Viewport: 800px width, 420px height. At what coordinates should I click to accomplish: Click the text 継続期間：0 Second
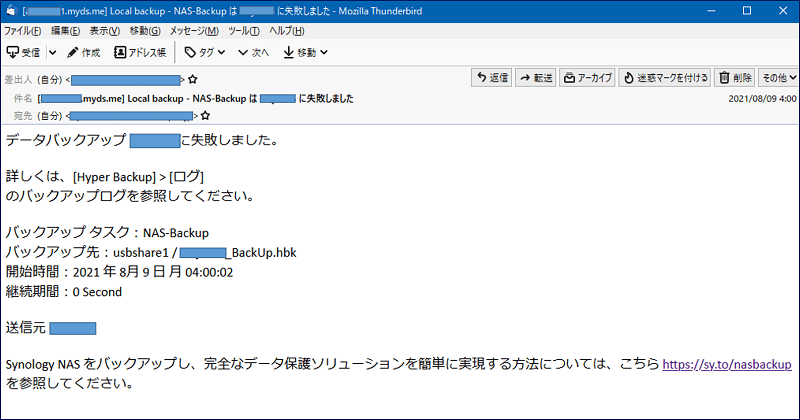tap(64, 292)
